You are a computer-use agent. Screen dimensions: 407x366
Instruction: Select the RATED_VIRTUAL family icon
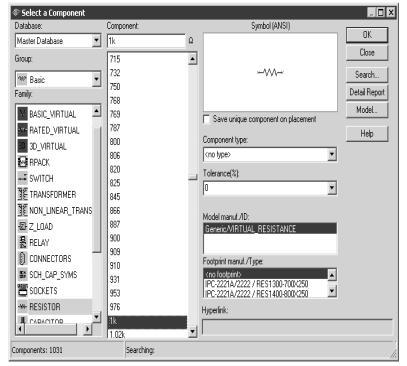click(x=22, y=130)
